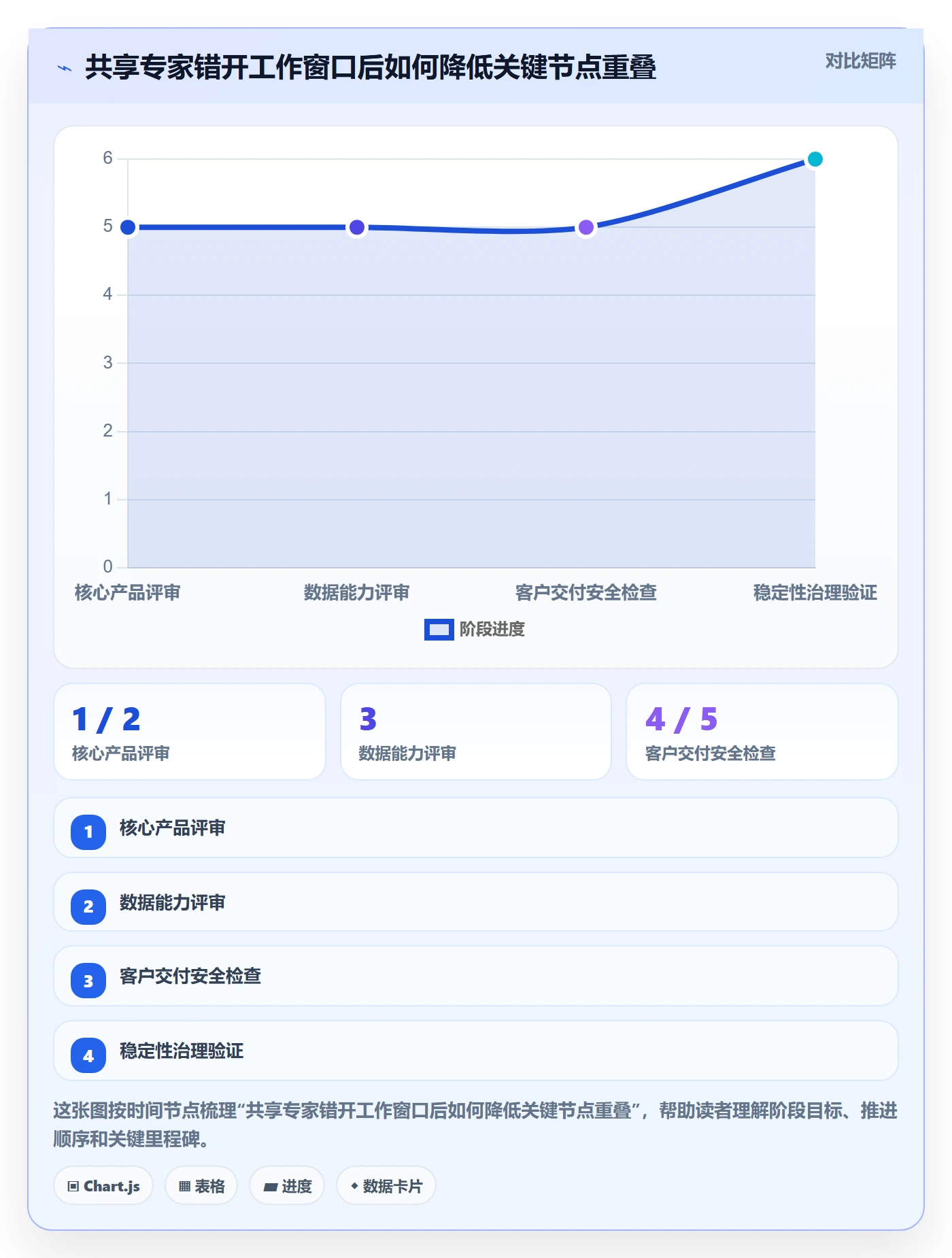The width and height of the screenshot is (952, 1258).
Task: Click x-axis label 稳定性治理验证
Action: coord(815,592)
